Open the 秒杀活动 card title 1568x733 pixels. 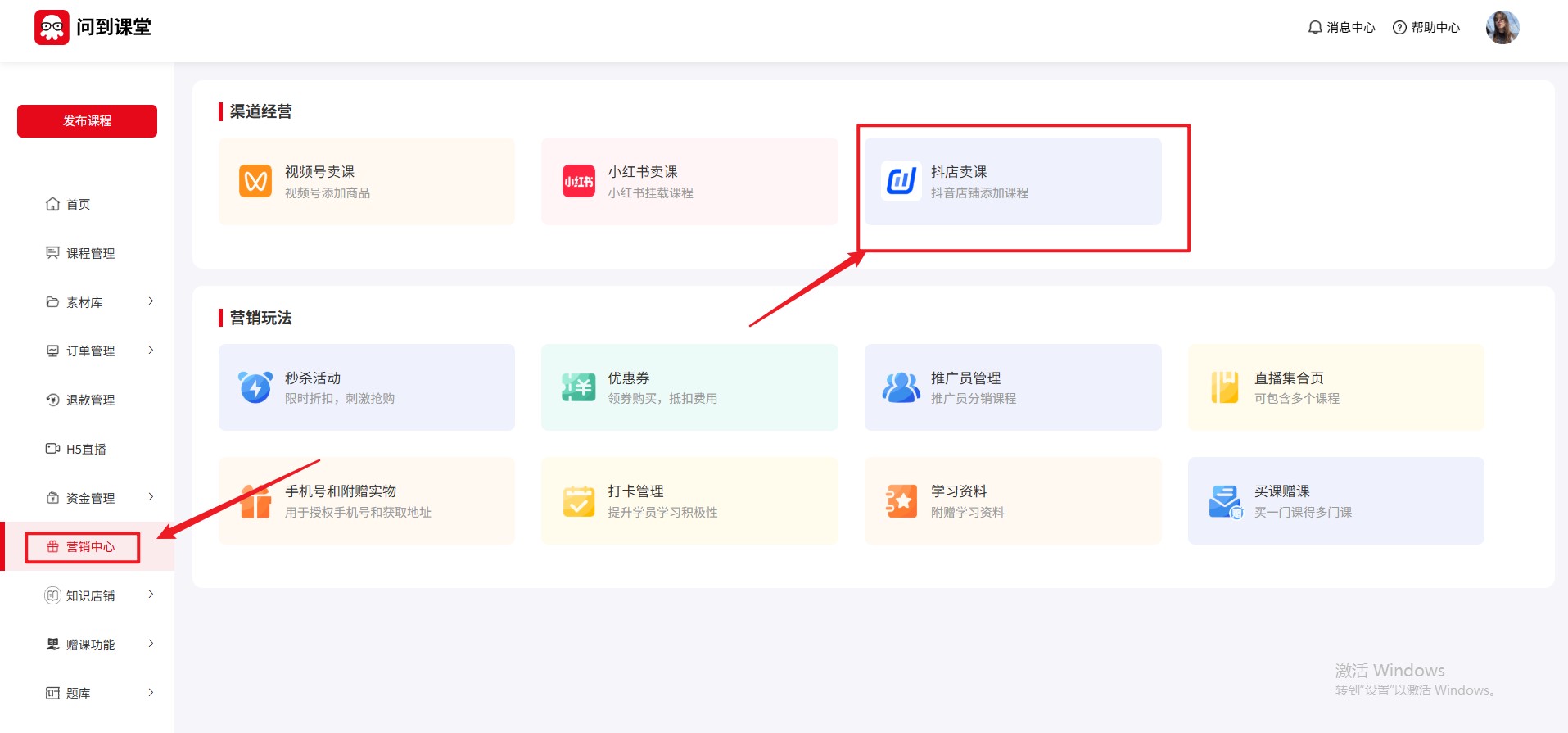click(x=313, y=378)
